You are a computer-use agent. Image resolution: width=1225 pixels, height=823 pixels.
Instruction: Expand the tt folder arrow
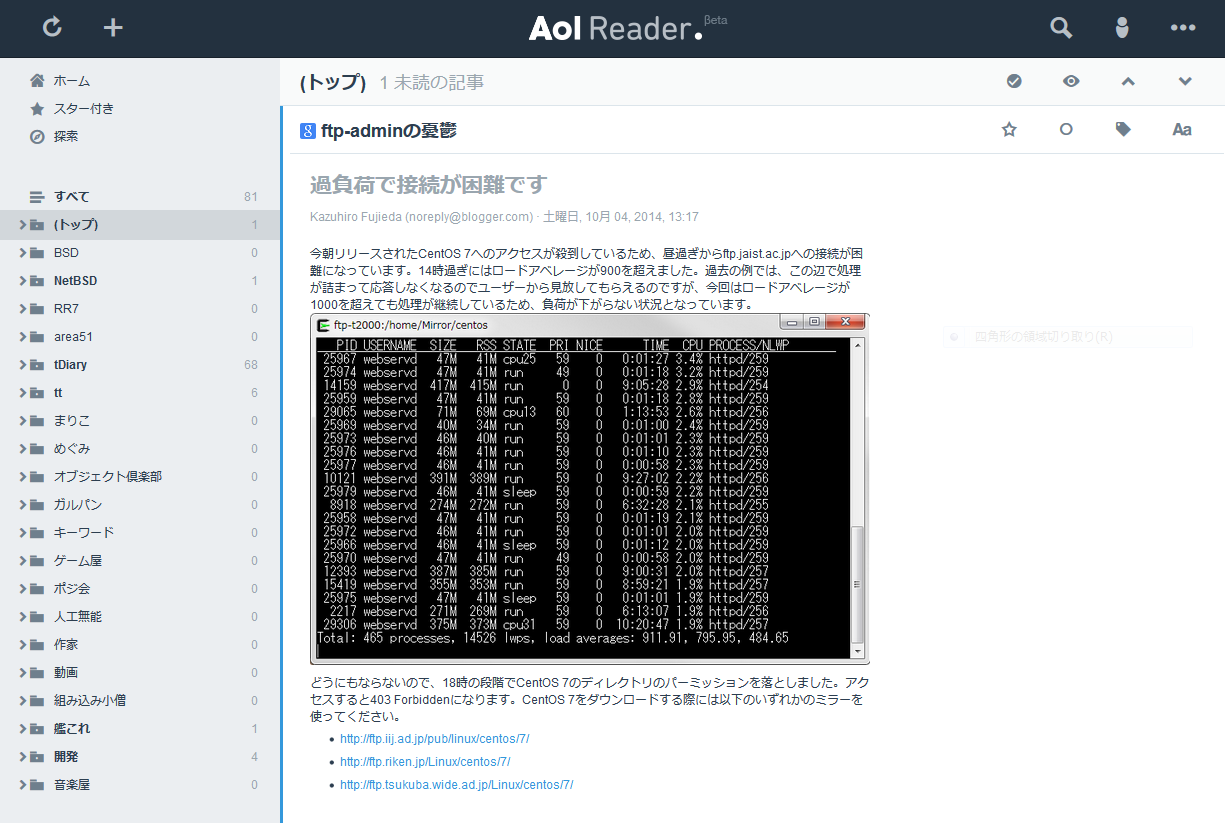tap(22, 392)
